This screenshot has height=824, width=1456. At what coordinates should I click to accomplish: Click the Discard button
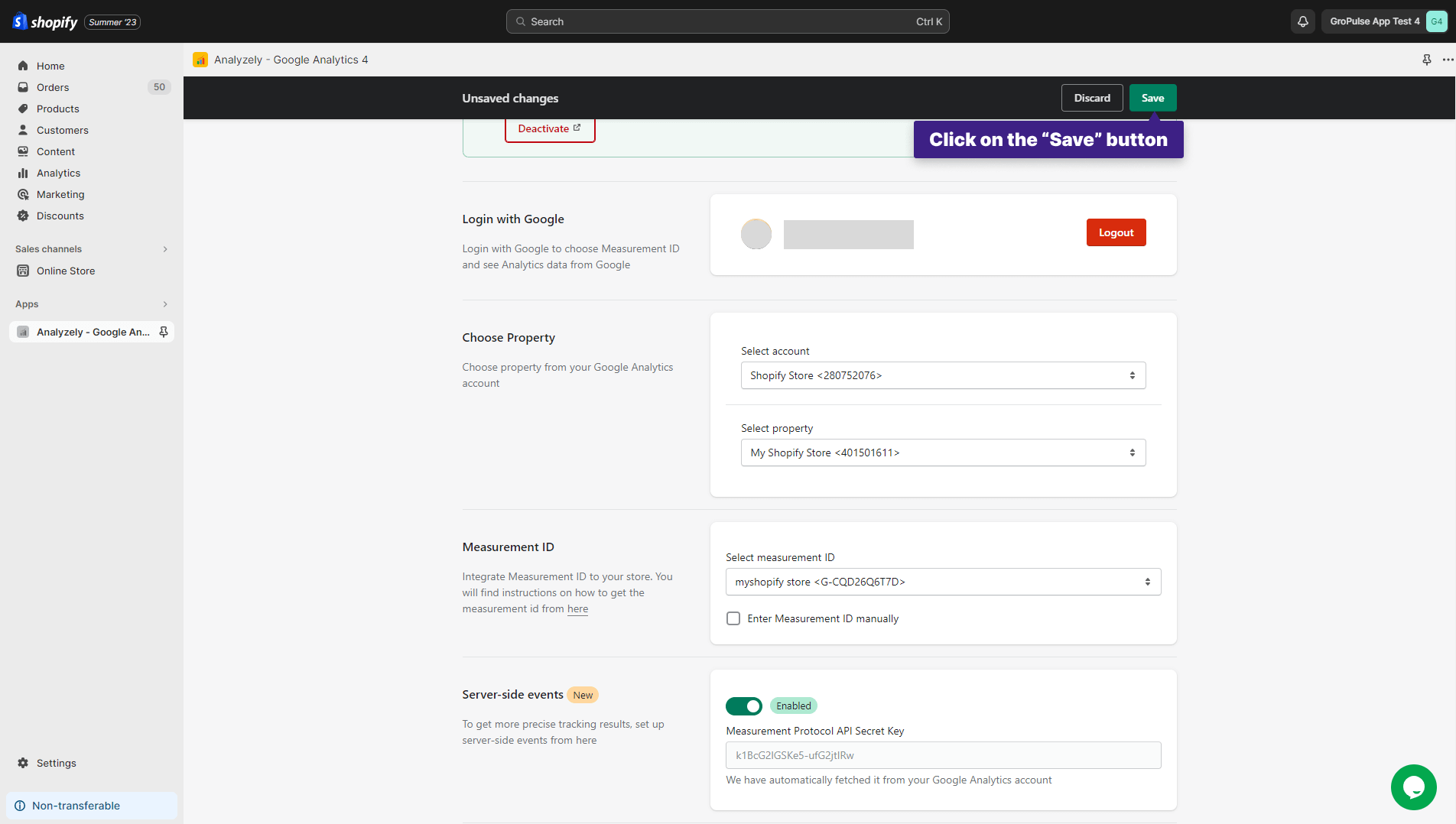1092,98
